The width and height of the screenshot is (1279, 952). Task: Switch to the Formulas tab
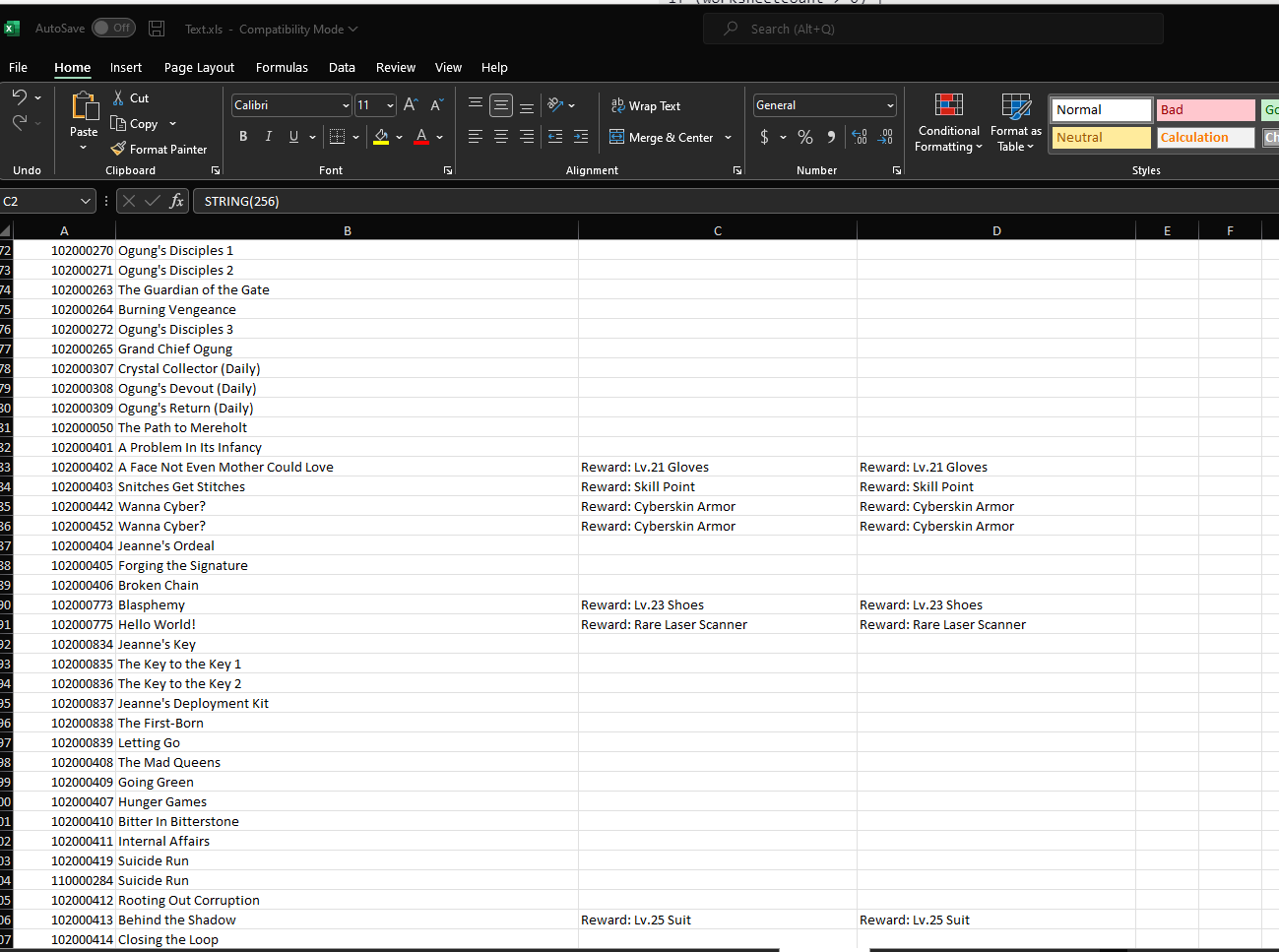282,67
